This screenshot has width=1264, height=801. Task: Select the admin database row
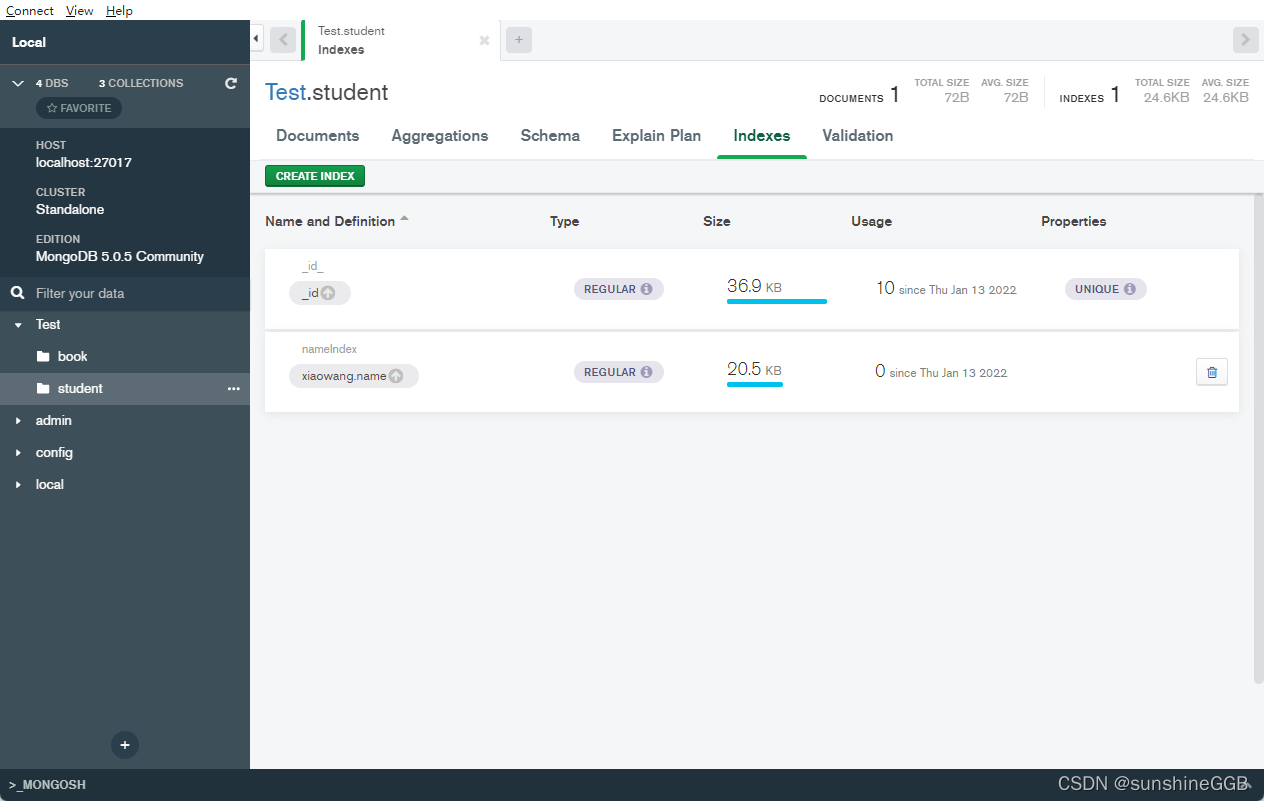tap(125, 421)
